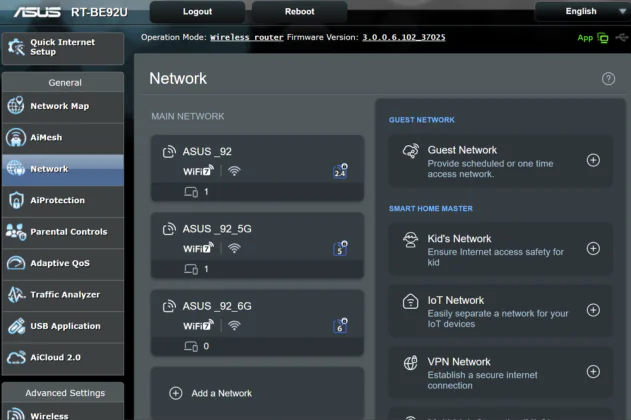The height and width of the screenshot is (420, 631).
Task: Open the ASUS _92_5G network card
Action: (257, 245)
